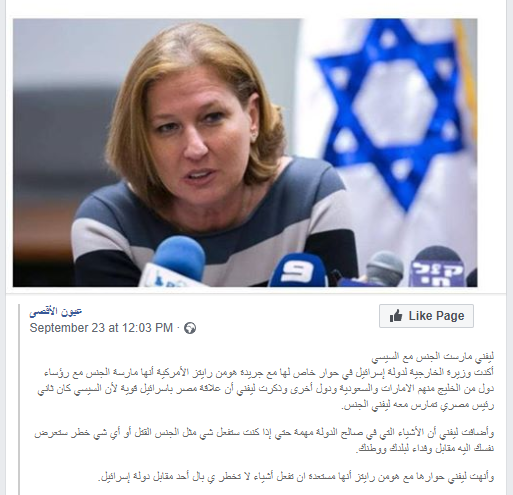
Task: Click the vertical quote bar left of the post
Action: [19, 399]
